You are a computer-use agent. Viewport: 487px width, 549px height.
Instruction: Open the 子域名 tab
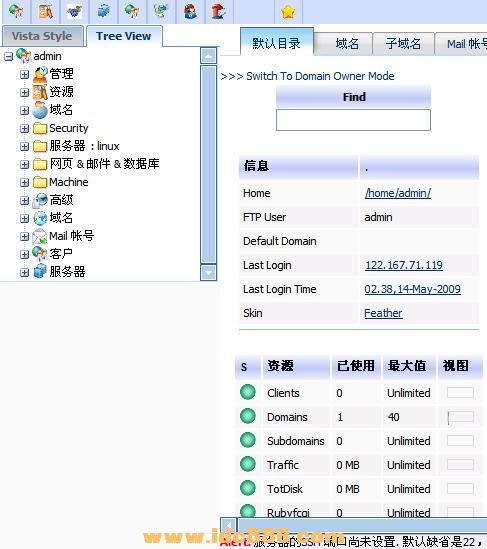click(x=403, y=44)
